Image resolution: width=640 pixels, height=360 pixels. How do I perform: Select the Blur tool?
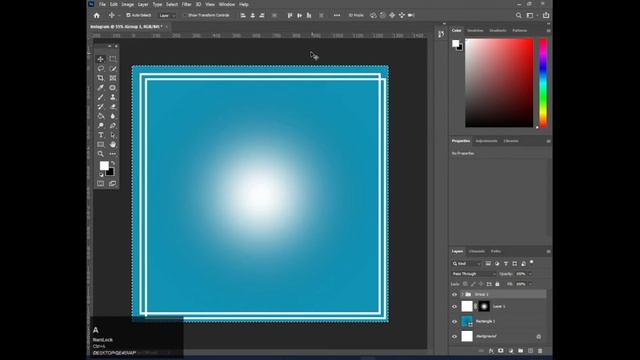[113, 116]
